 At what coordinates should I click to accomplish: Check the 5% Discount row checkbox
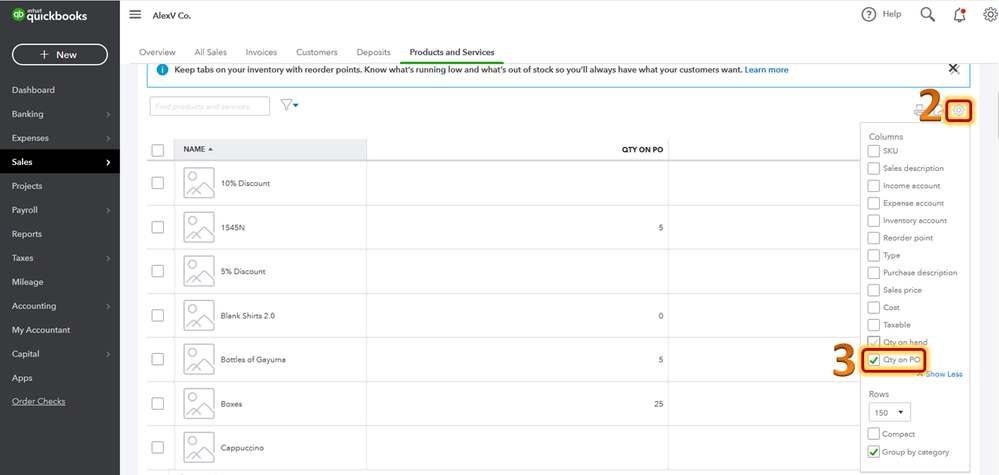157,271
